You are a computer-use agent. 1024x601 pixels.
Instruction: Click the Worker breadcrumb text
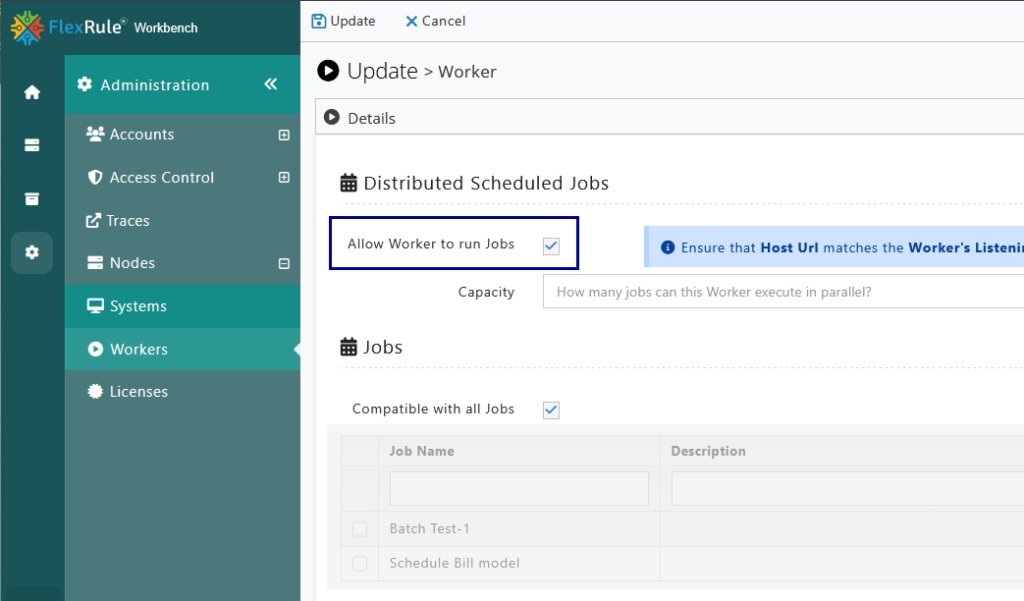coord(467,72)
